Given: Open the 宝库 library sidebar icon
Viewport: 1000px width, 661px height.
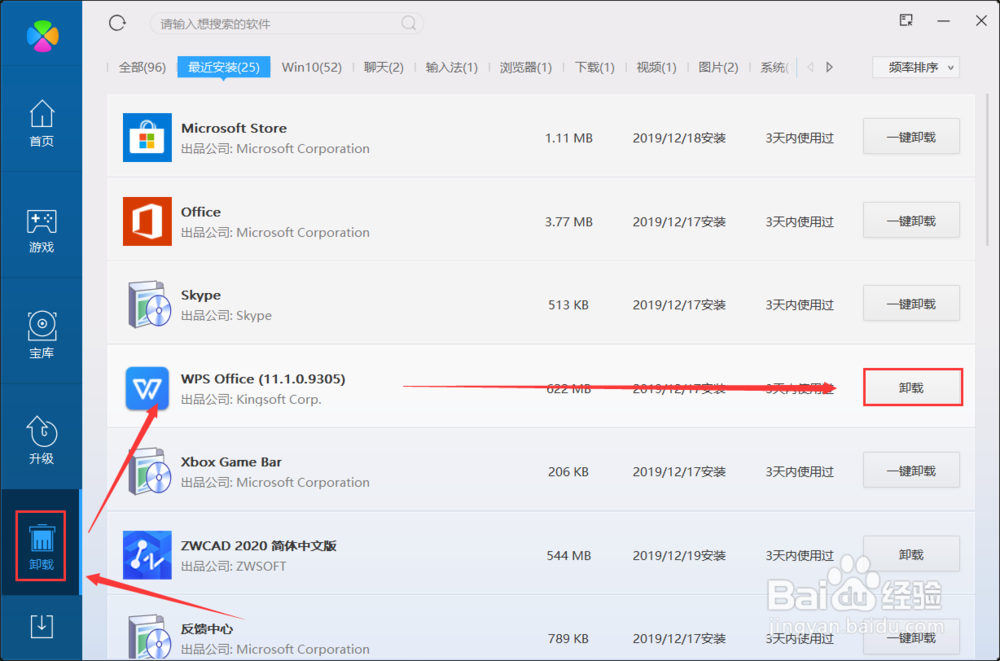Looking at the screenshot, I should coord(41,335).
